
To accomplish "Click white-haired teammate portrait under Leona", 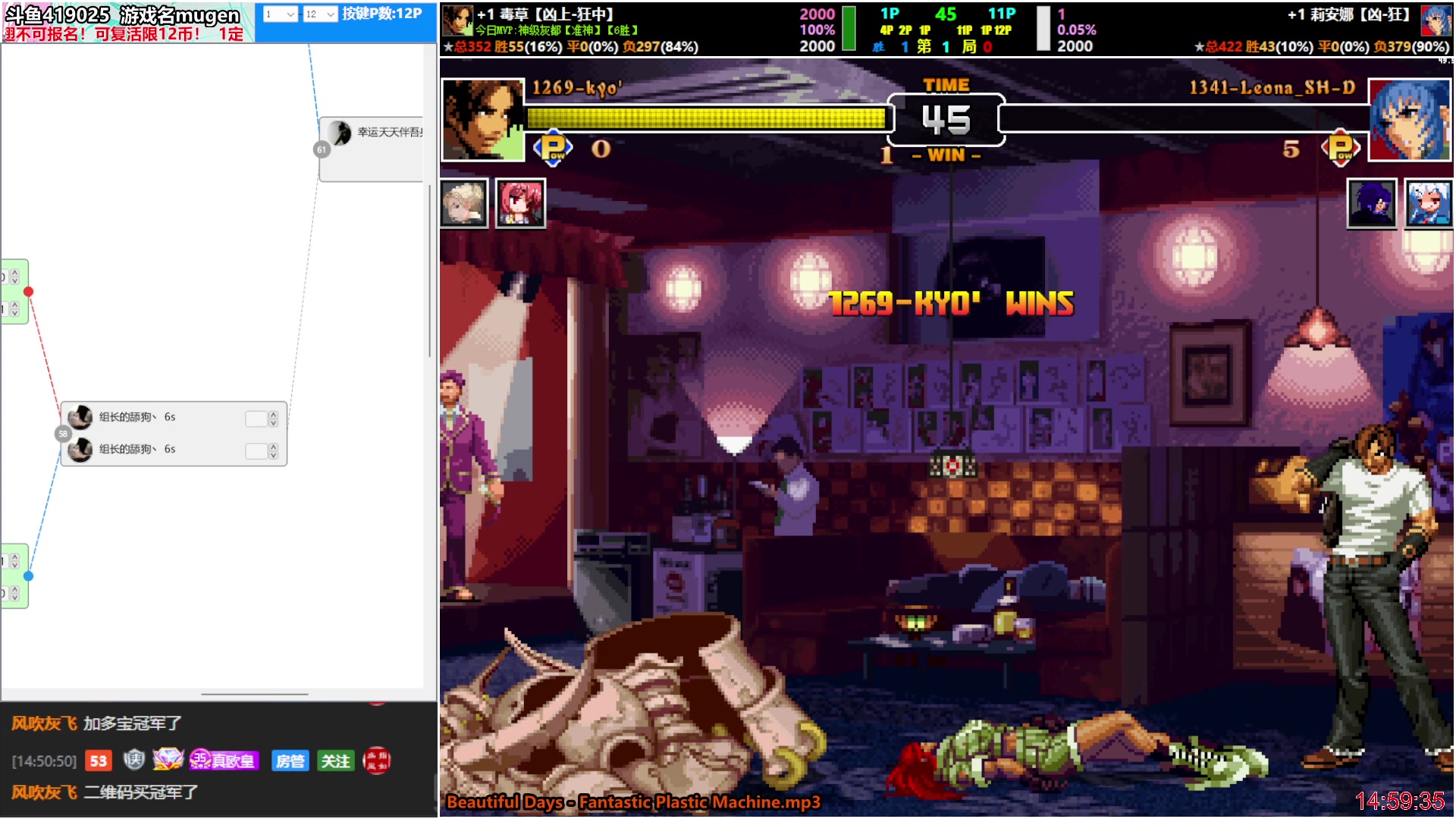I will 1429,203.
